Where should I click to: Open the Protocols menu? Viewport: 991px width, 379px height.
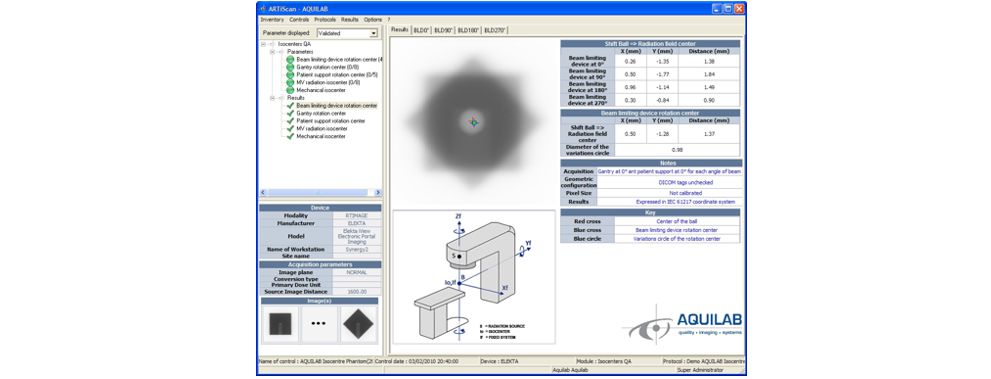[x=325, y=20]
